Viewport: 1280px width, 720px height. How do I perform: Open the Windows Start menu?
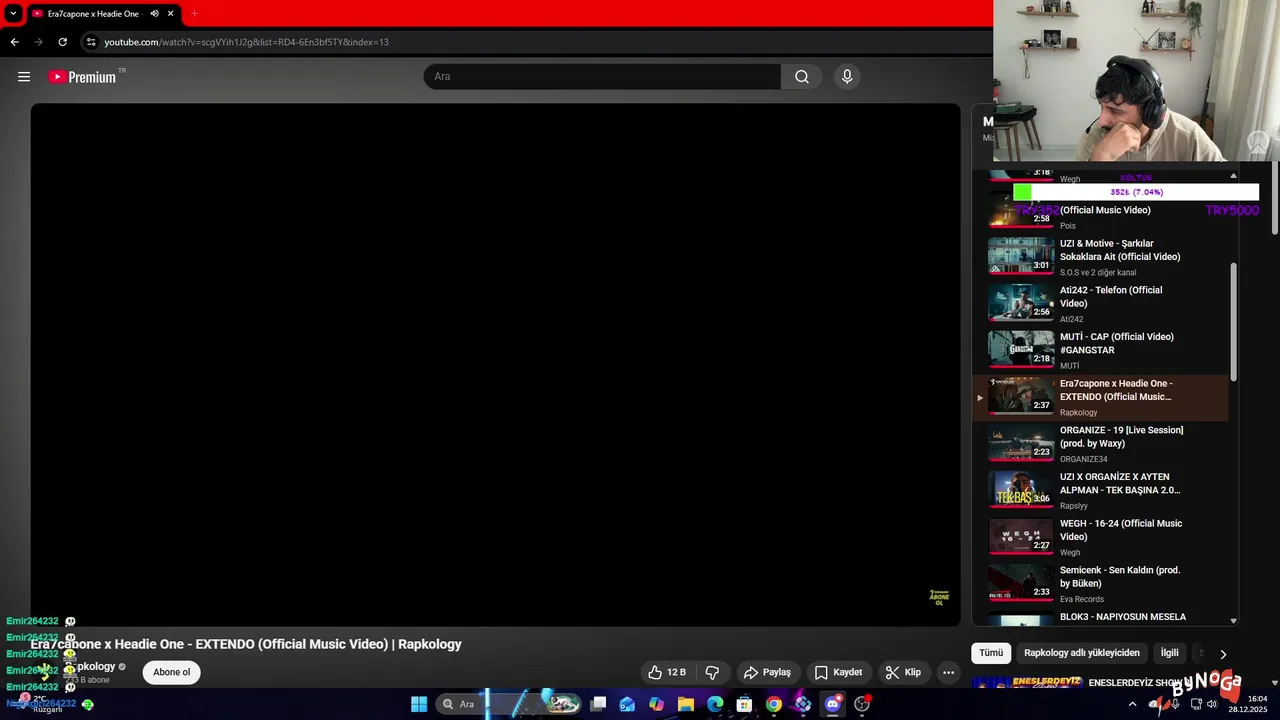click(419, 704)
